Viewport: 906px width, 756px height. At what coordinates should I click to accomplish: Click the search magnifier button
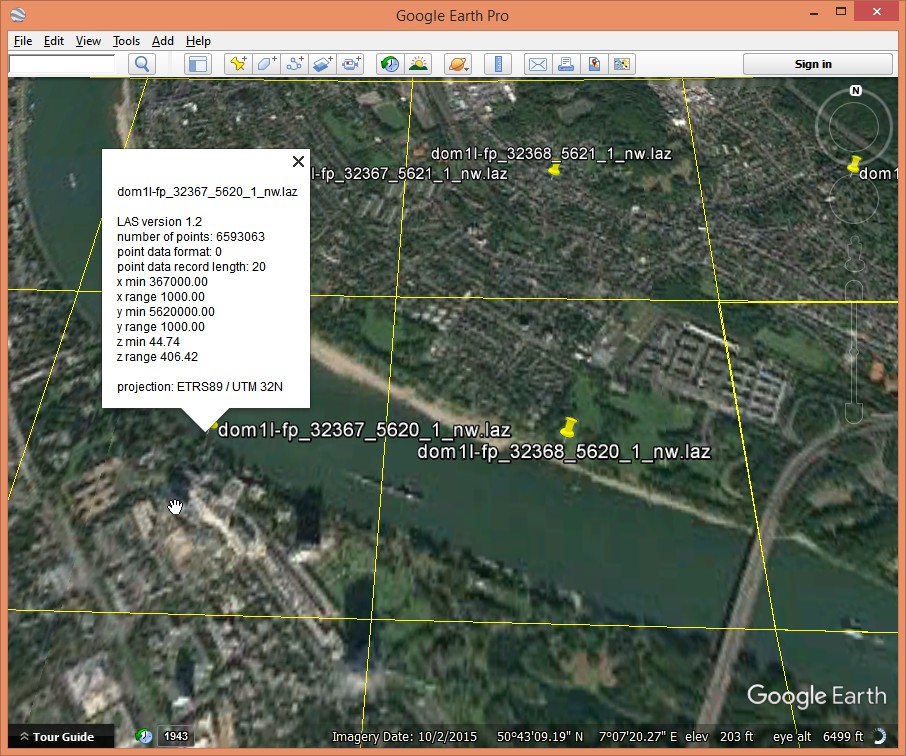142,64
